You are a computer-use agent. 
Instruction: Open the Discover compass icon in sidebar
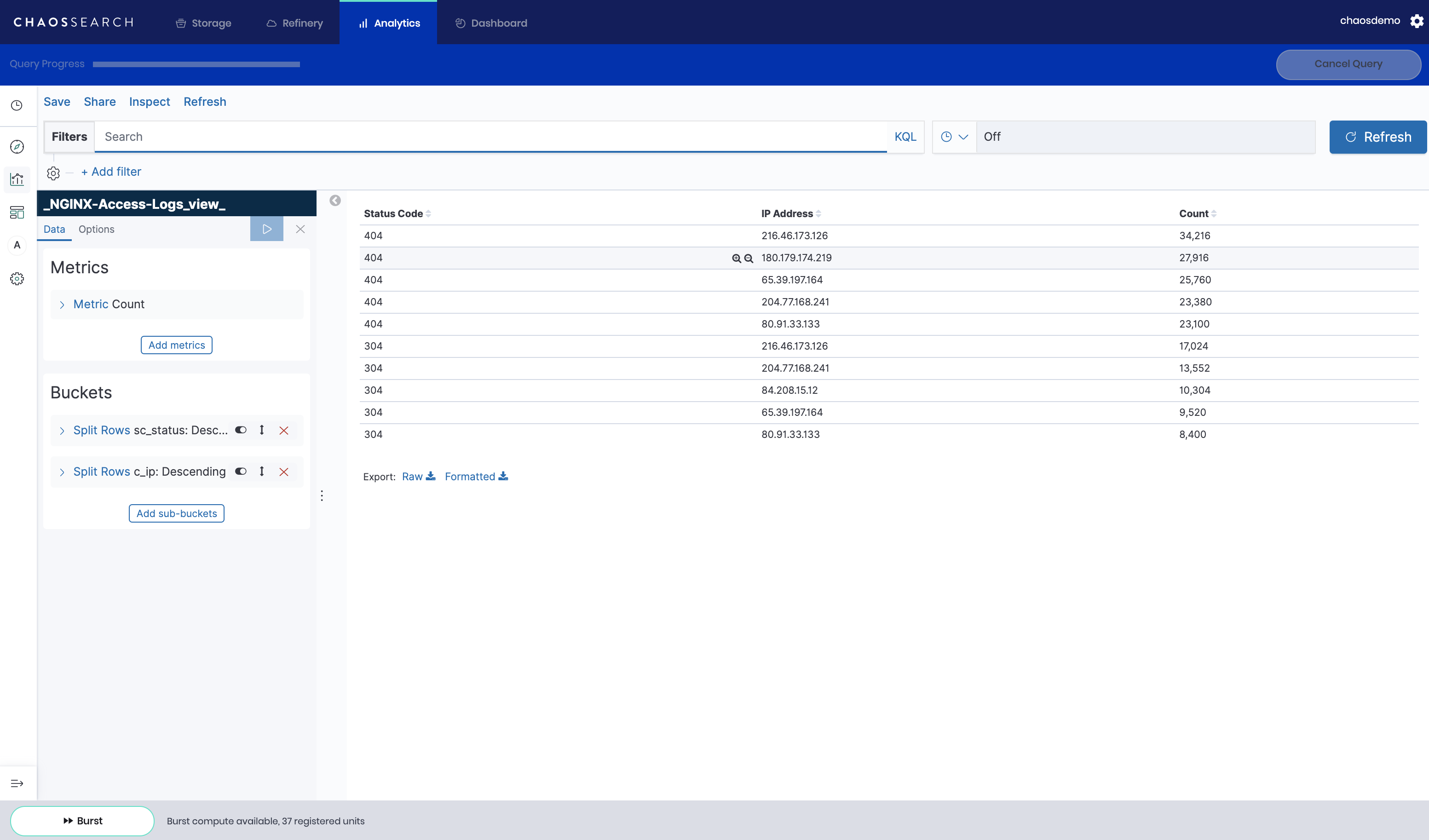(17, 147)
